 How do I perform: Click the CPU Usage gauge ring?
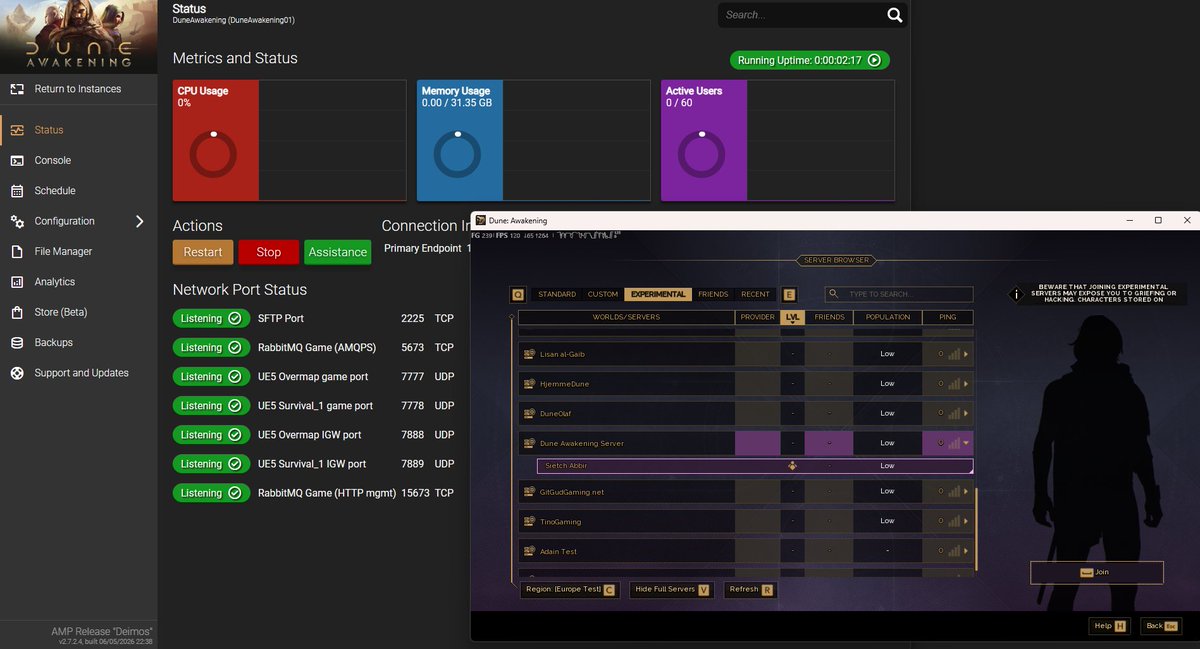click(213, 155)
